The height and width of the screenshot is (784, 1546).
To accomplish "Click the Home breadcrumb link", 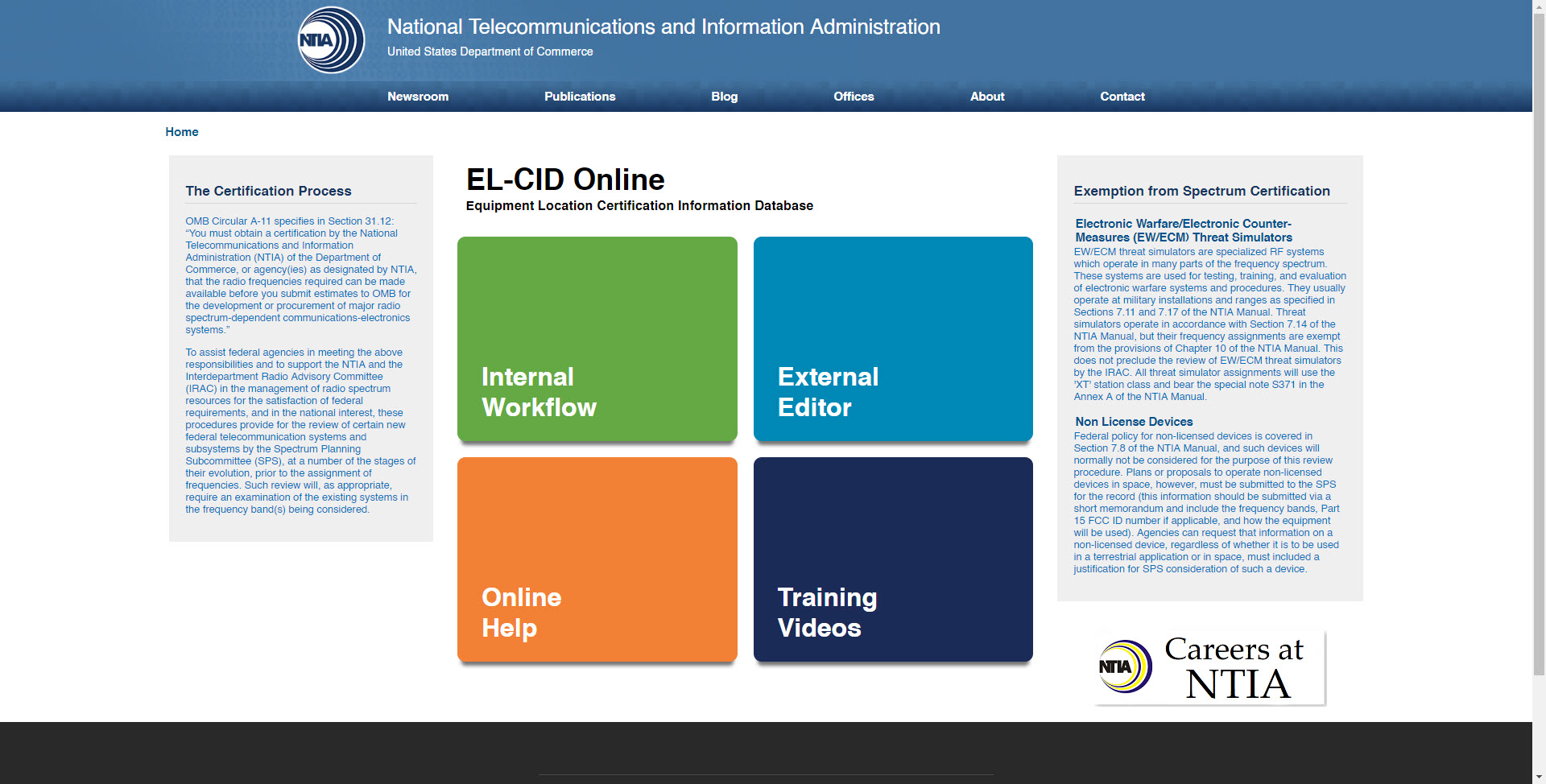I will [x=182, y=132].
